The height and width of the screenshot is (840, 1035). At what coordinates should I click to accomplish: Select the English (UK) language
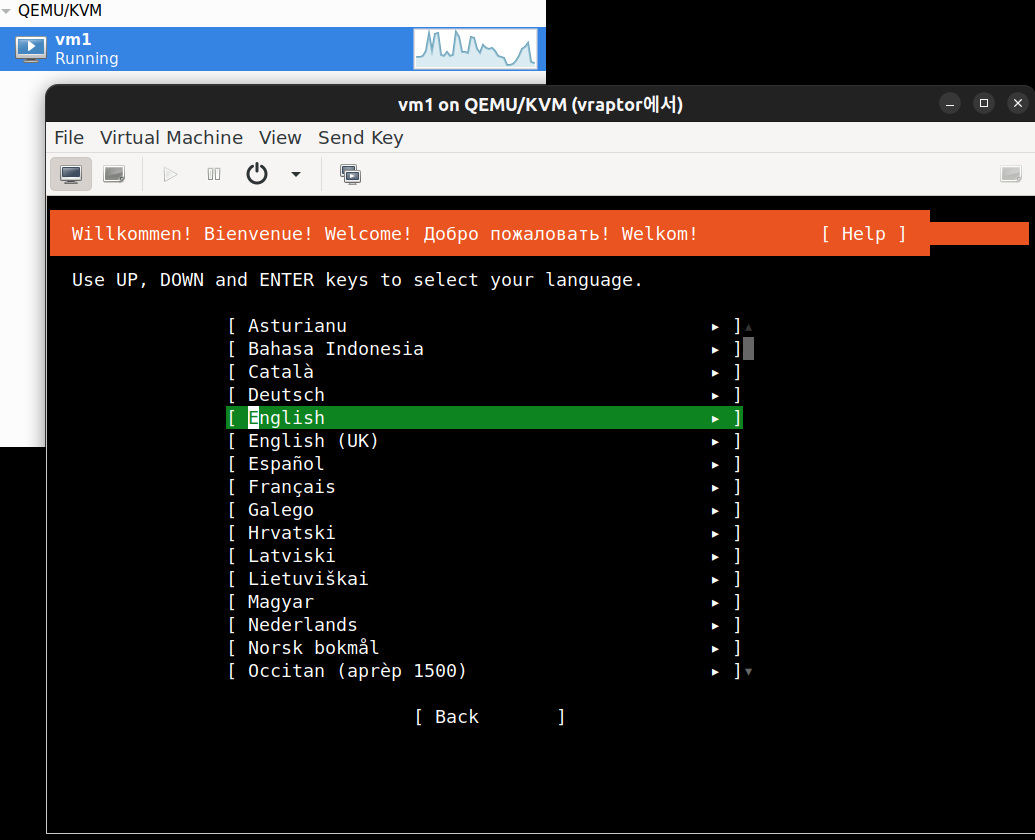[484, 441]
